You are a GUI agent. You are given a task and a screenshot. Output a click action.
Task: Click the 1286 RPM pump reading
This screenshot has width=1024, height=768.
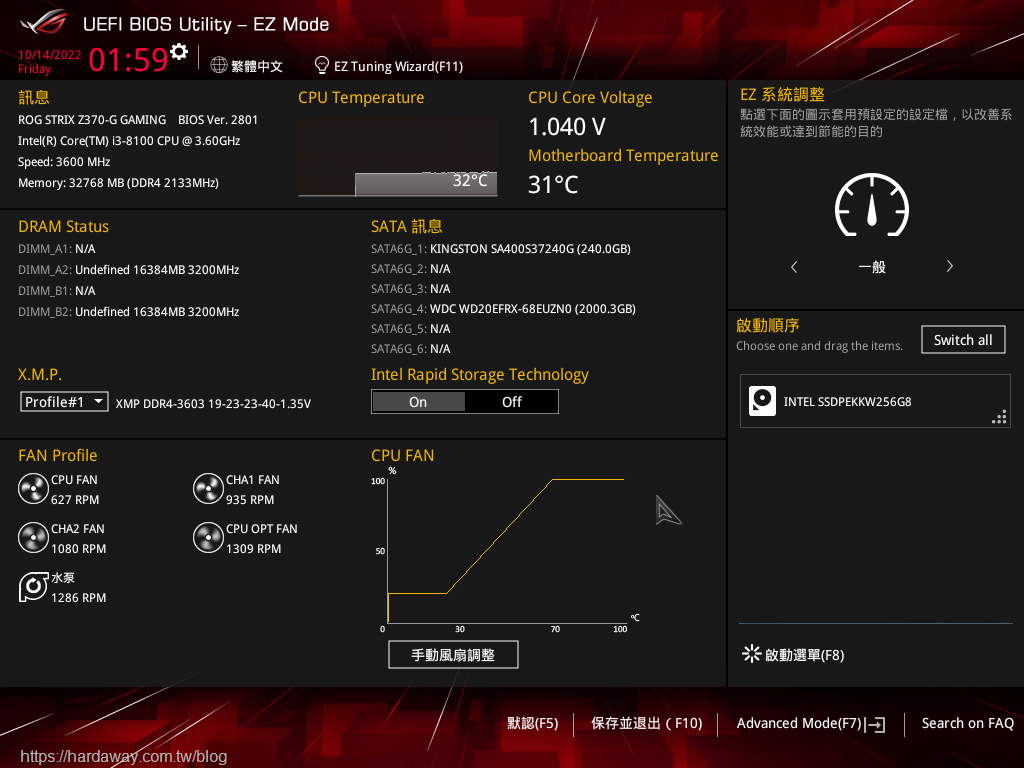(78, 598)
